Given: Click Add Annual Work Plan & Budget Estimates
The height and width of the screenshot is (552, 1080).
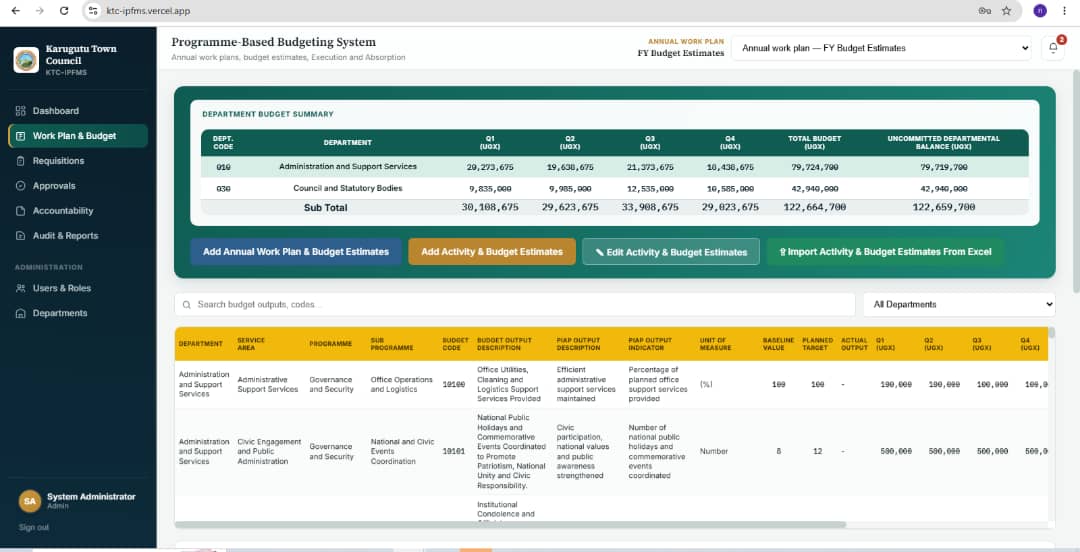Looking at the screenshot, I should [x=296, y=252].
